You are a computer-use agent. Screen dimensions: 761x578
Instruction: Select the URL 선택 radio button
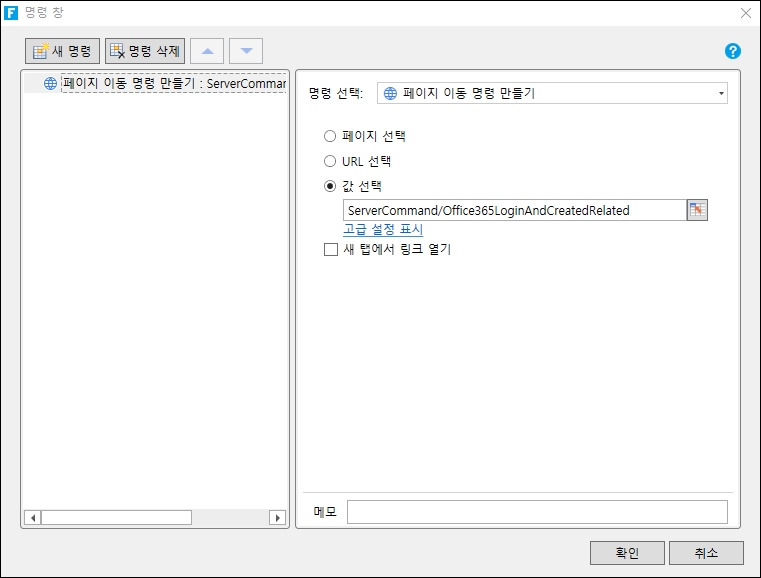tap(331, 161)
